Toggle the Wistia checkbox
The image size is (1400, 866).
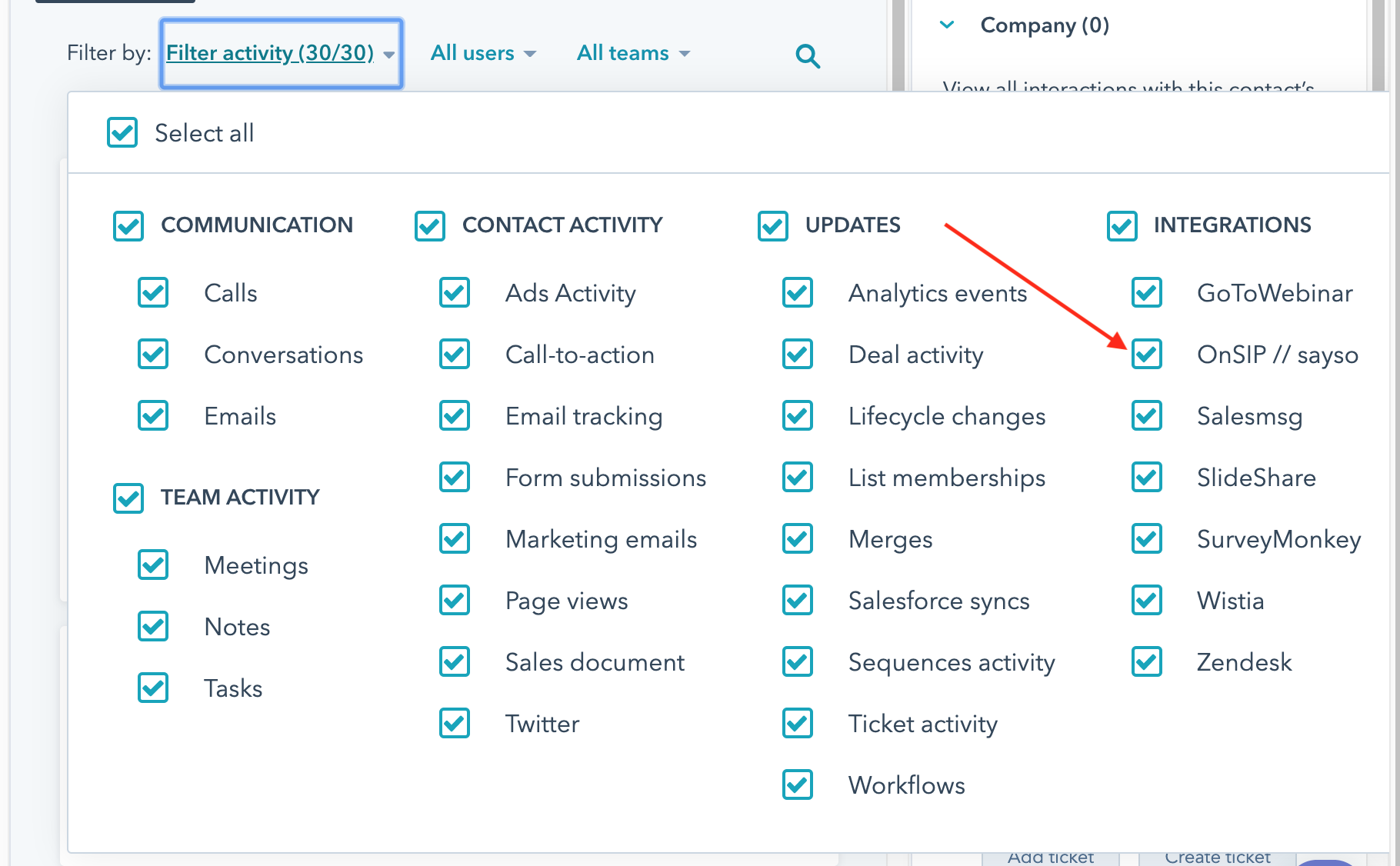click(x=1147, y=600)
